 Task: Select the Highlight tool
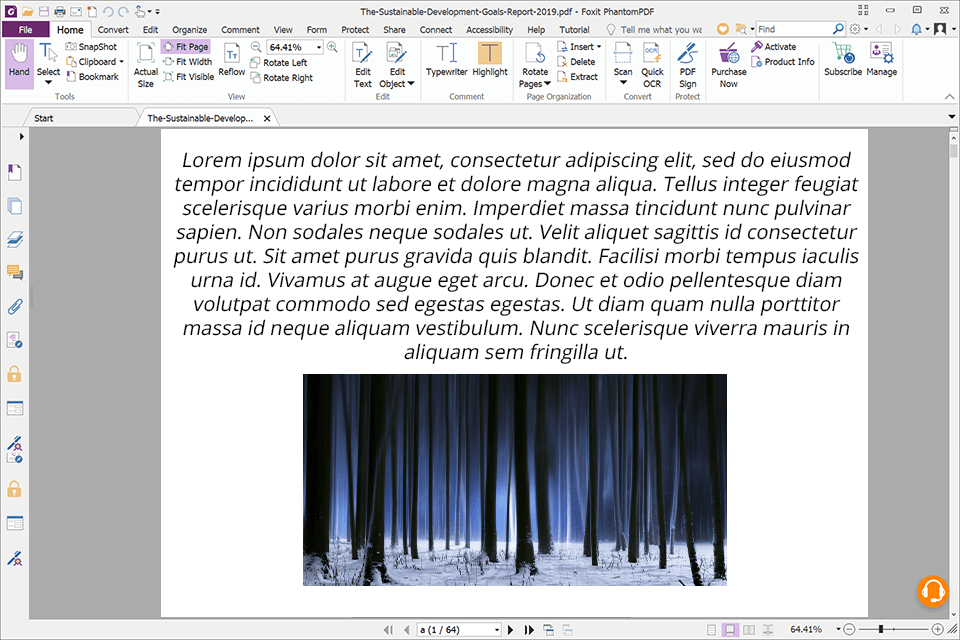click(490, 60)
